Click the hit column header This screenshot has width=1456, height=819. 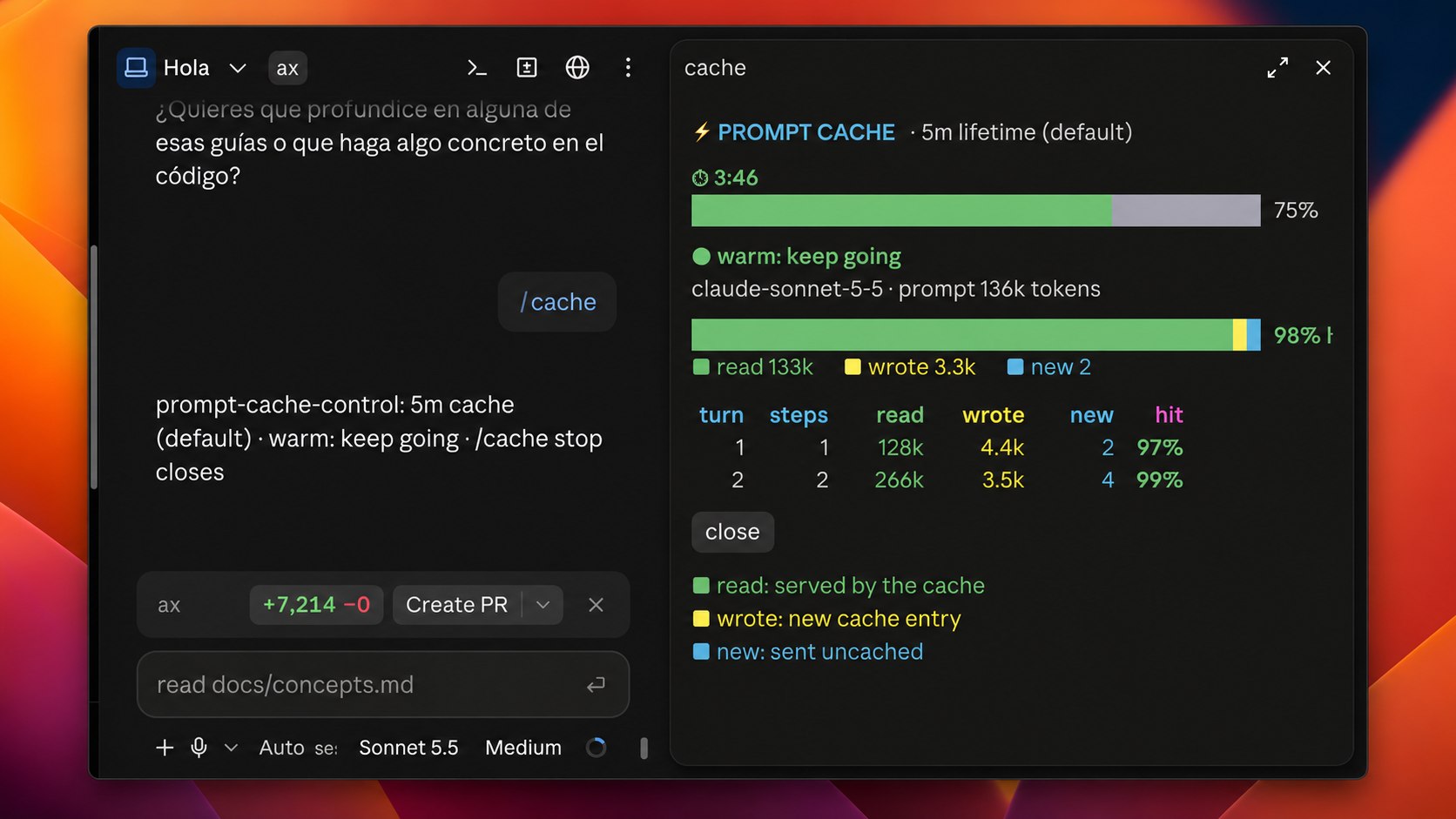pos(1169,415)
